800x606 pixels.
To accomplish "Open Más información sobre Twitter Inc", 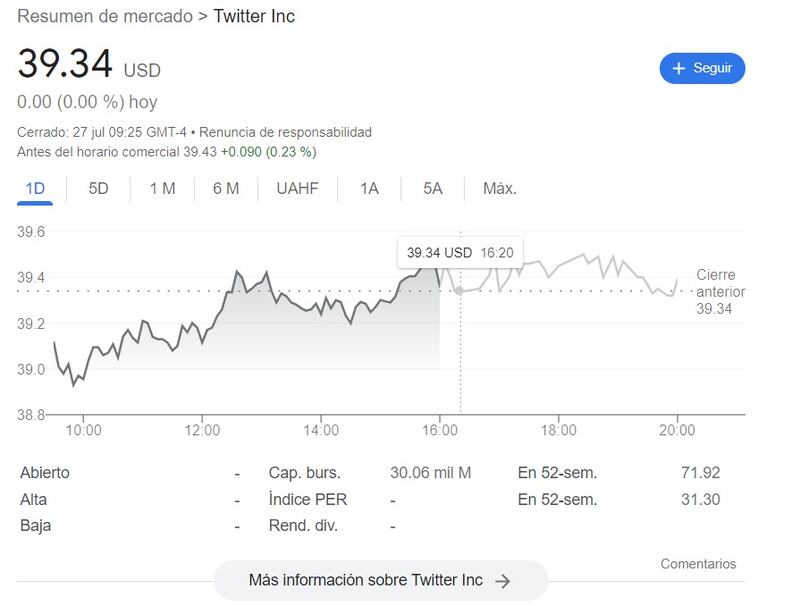I will click(x=380, y=581).
